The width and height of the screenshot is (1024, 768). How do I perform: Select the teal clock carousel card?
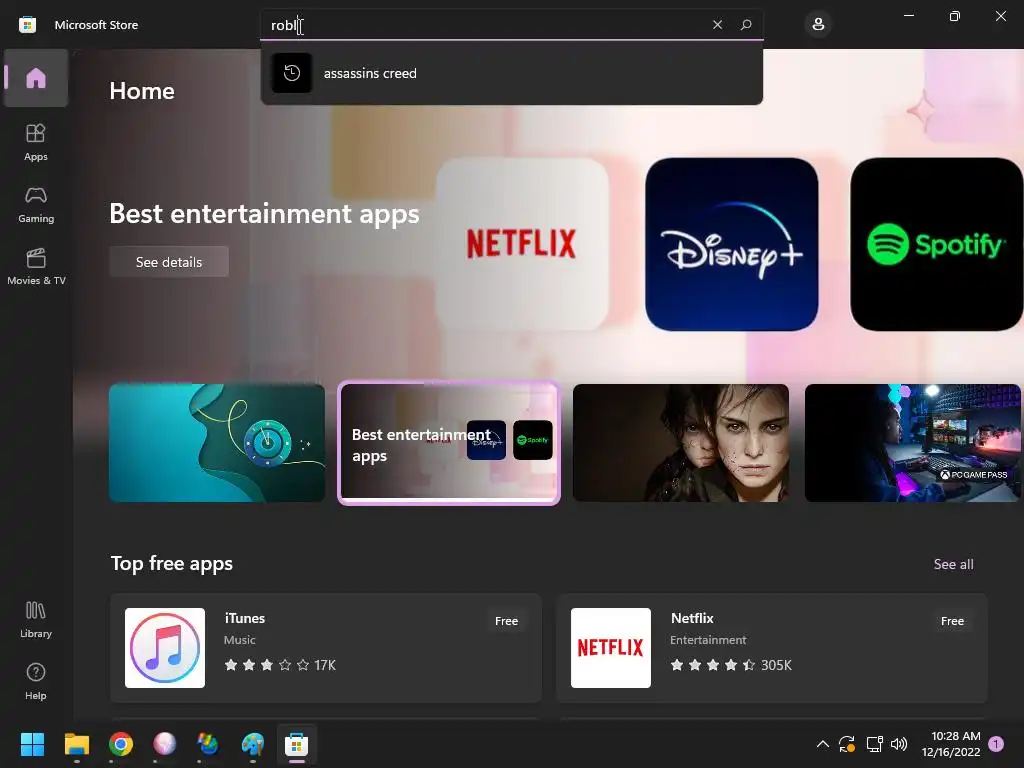pos(217,443)
